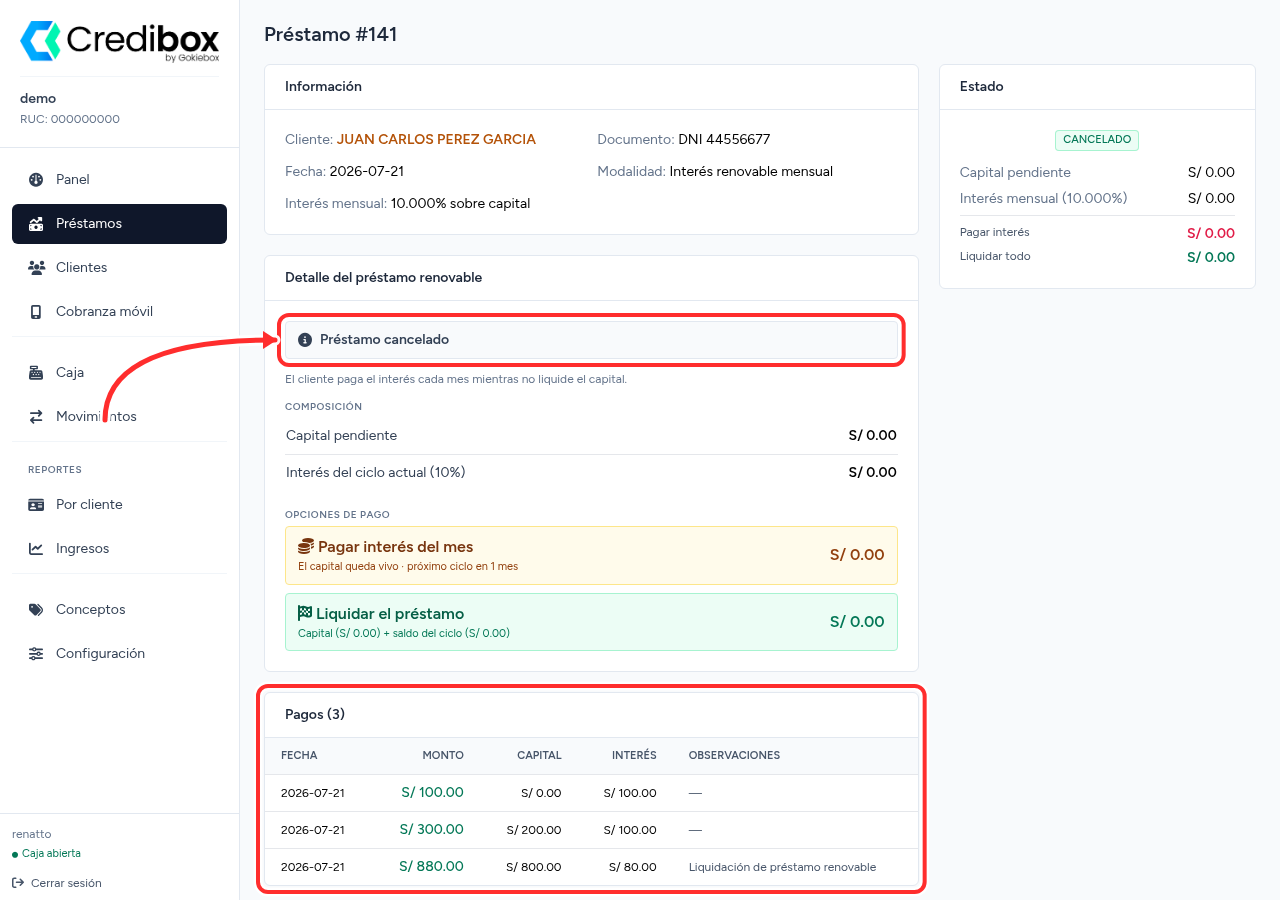Click Cerrar sesión to log out
This screenshot has height=900, width=1280.
coord(57,883)
